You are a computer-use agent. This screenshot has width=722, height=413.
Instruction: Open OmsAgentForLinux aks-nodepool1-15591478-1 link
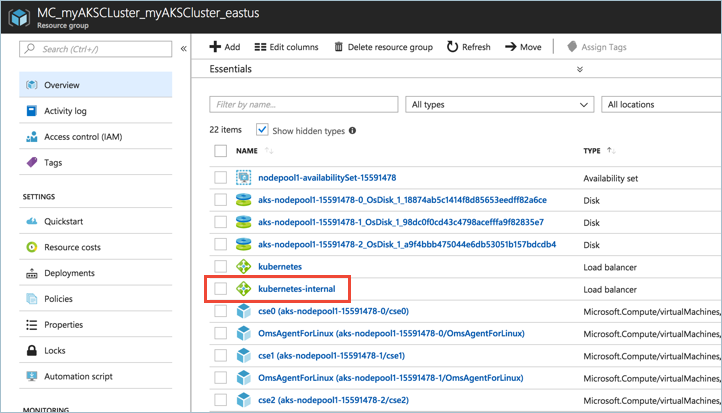tap(390, 378)
